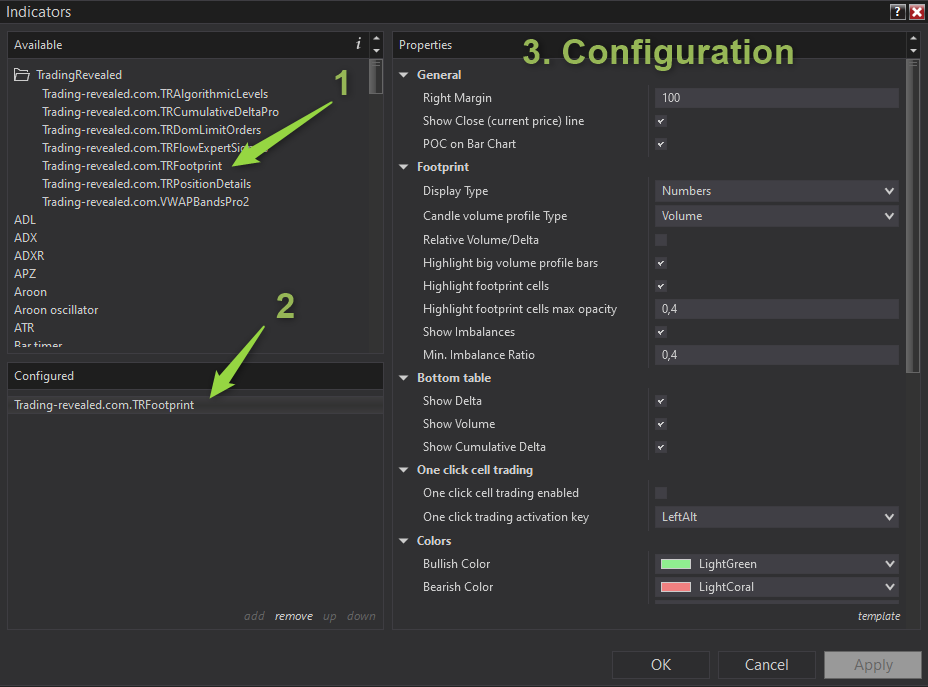Open Bearish Color LightCoral dropdown
Viewport: 928px width, 687px height.
(776, 587)
